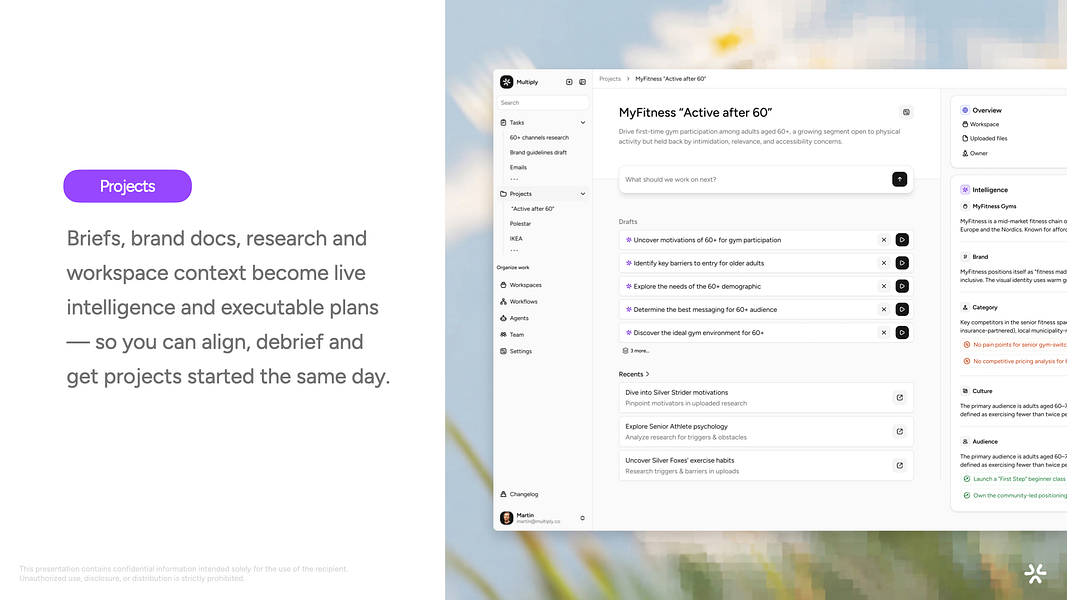The height and width of the screenshot is (600, 1067).
Task: Open Settings in the sidebar
Action: pyautogui.click(x=516, y=351)
